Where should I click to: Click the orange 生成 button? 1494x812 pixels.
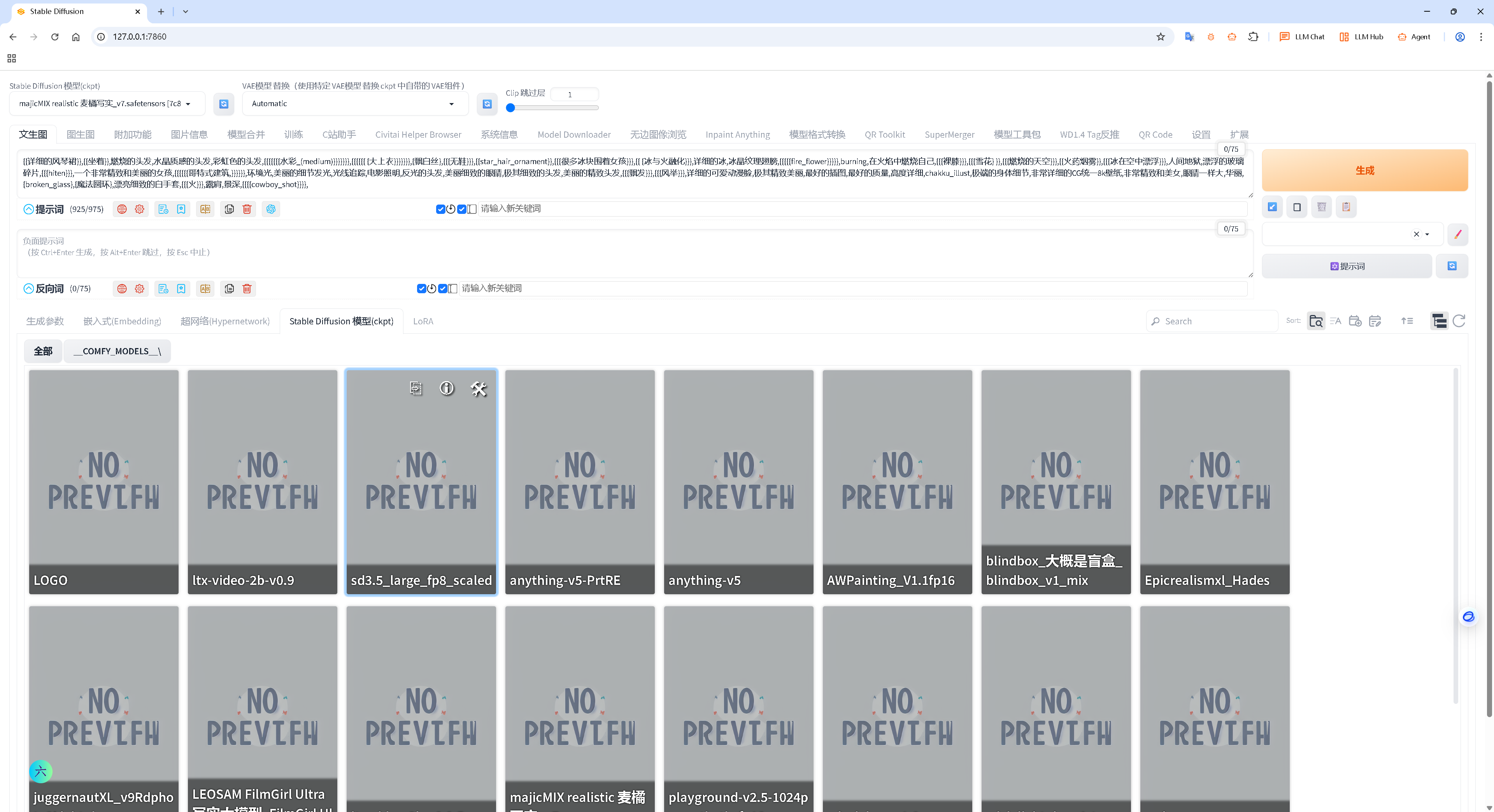click(x=1364, y=170)
